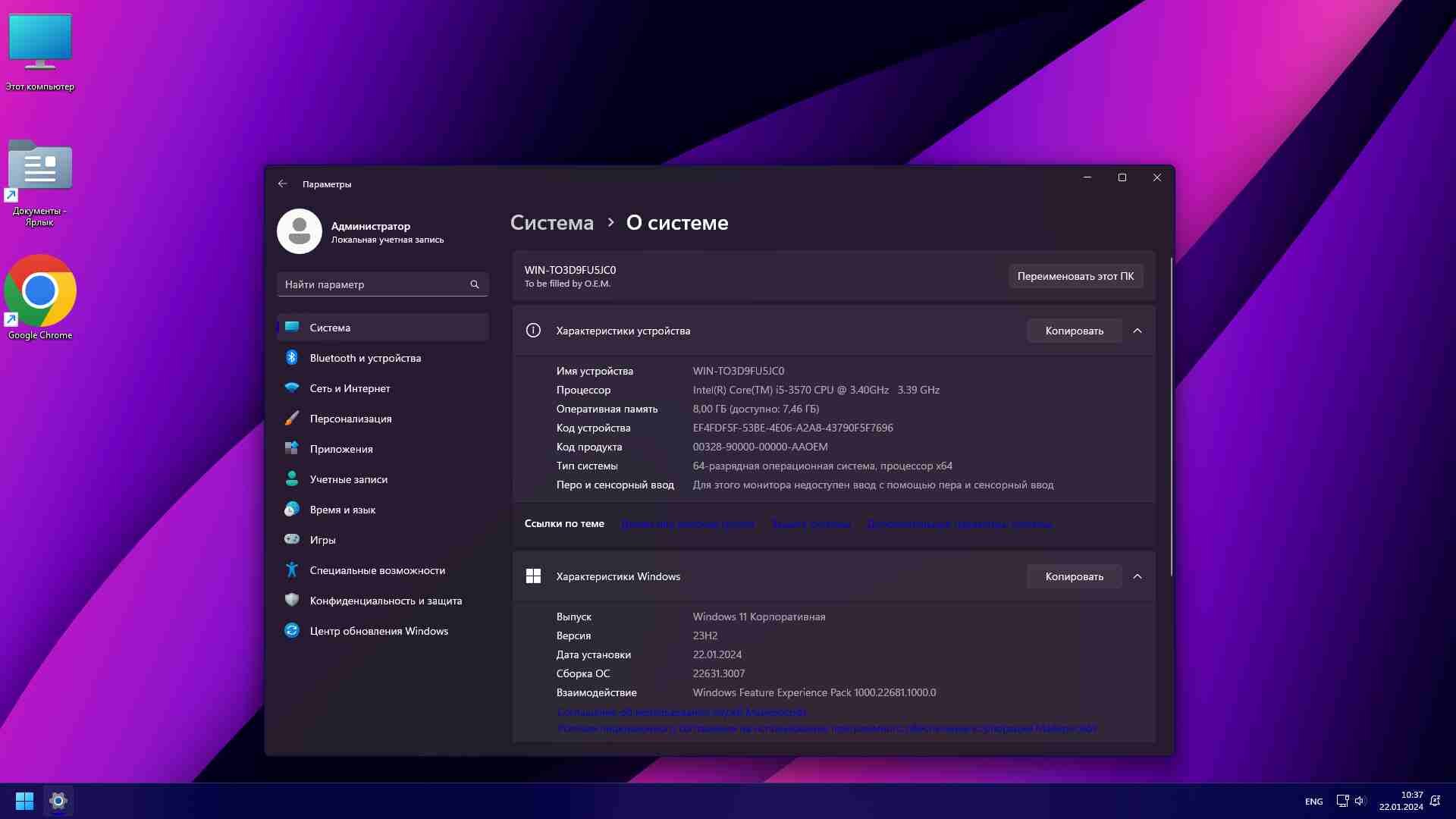The image size is (1456, 819).
Task: Select Windows Feature Experience Pack value
Action: pyautogui.click(x=814, y=692)
